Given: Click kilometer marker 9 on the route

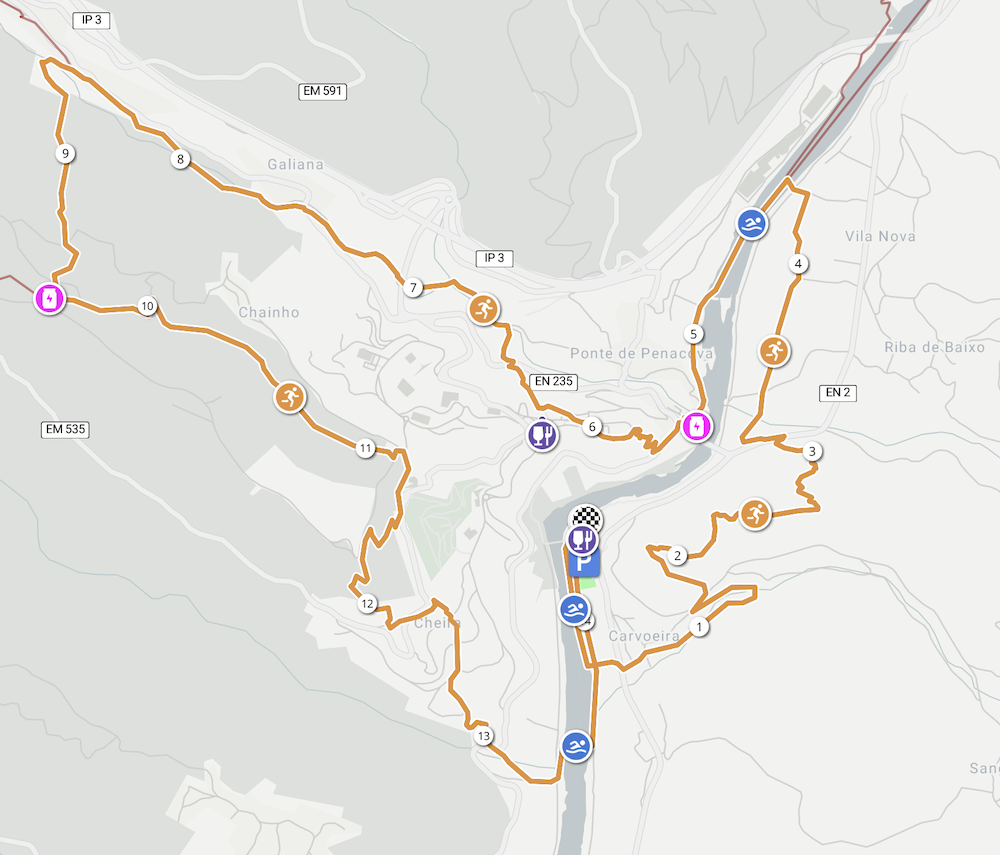Looking at the screenshot, I should pyautogui.click(x=65, y=153).
